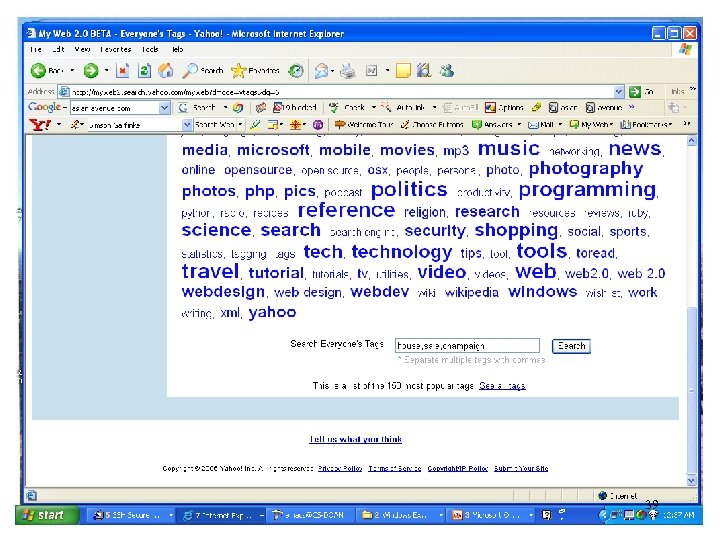720x540 pixels.
Task: Click the green Forward arrow icon
Action: [x=91, y=71]
